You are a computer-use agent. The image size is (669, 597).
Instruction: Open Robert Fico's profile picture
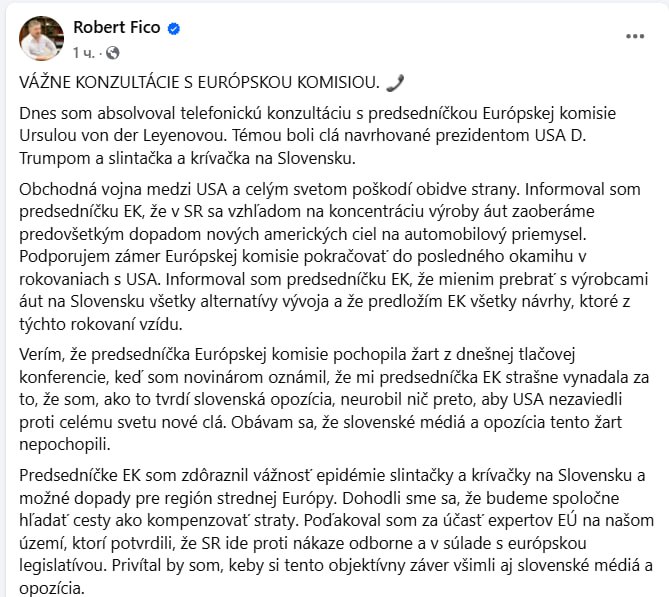click(x=39, y=38)
